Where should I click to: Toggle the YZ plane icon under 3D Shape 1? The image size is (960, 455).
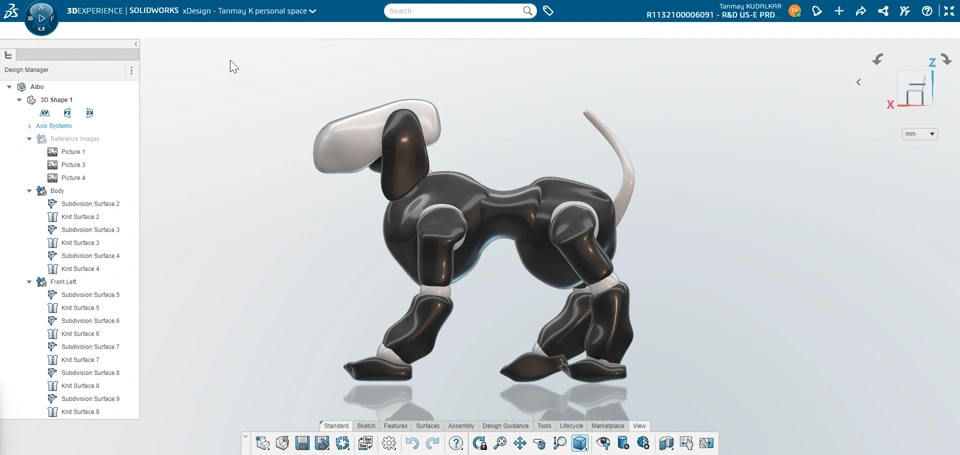[x=67, y=113]
